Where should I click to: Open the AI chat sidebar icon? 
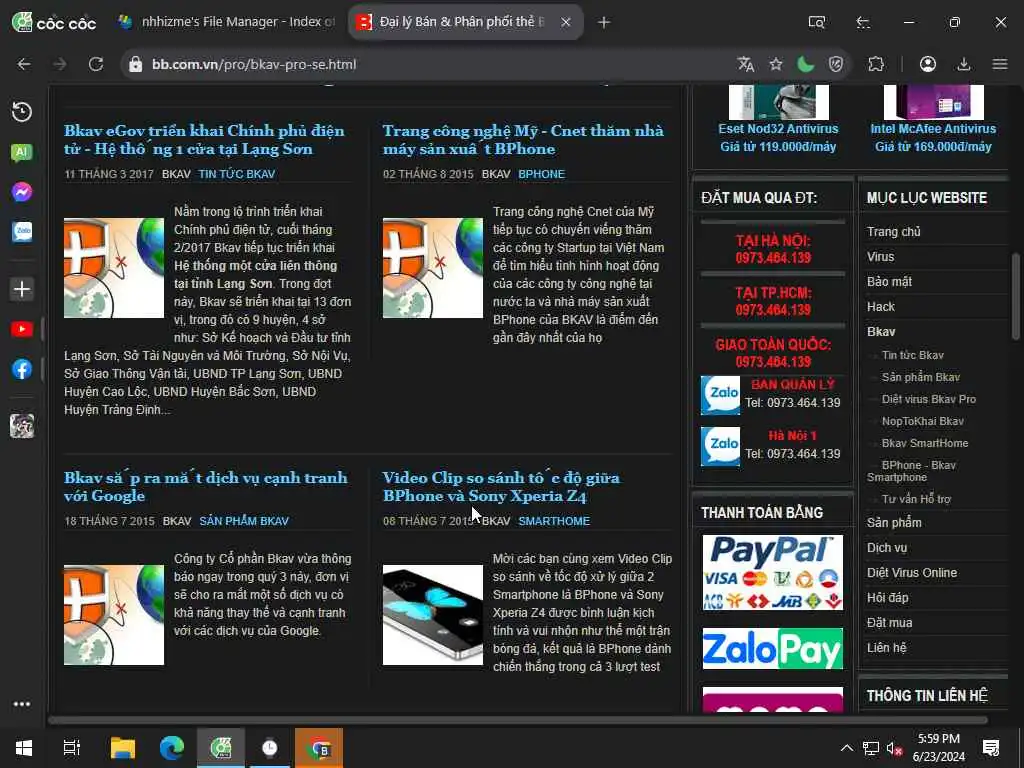pos(22,153)
